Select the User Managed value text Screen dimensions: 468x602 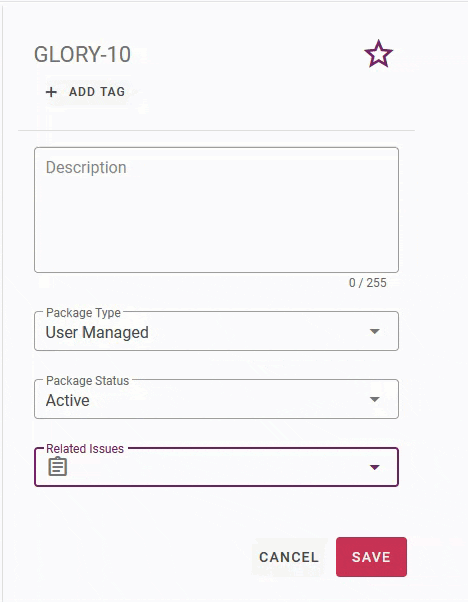pos(97,332)
